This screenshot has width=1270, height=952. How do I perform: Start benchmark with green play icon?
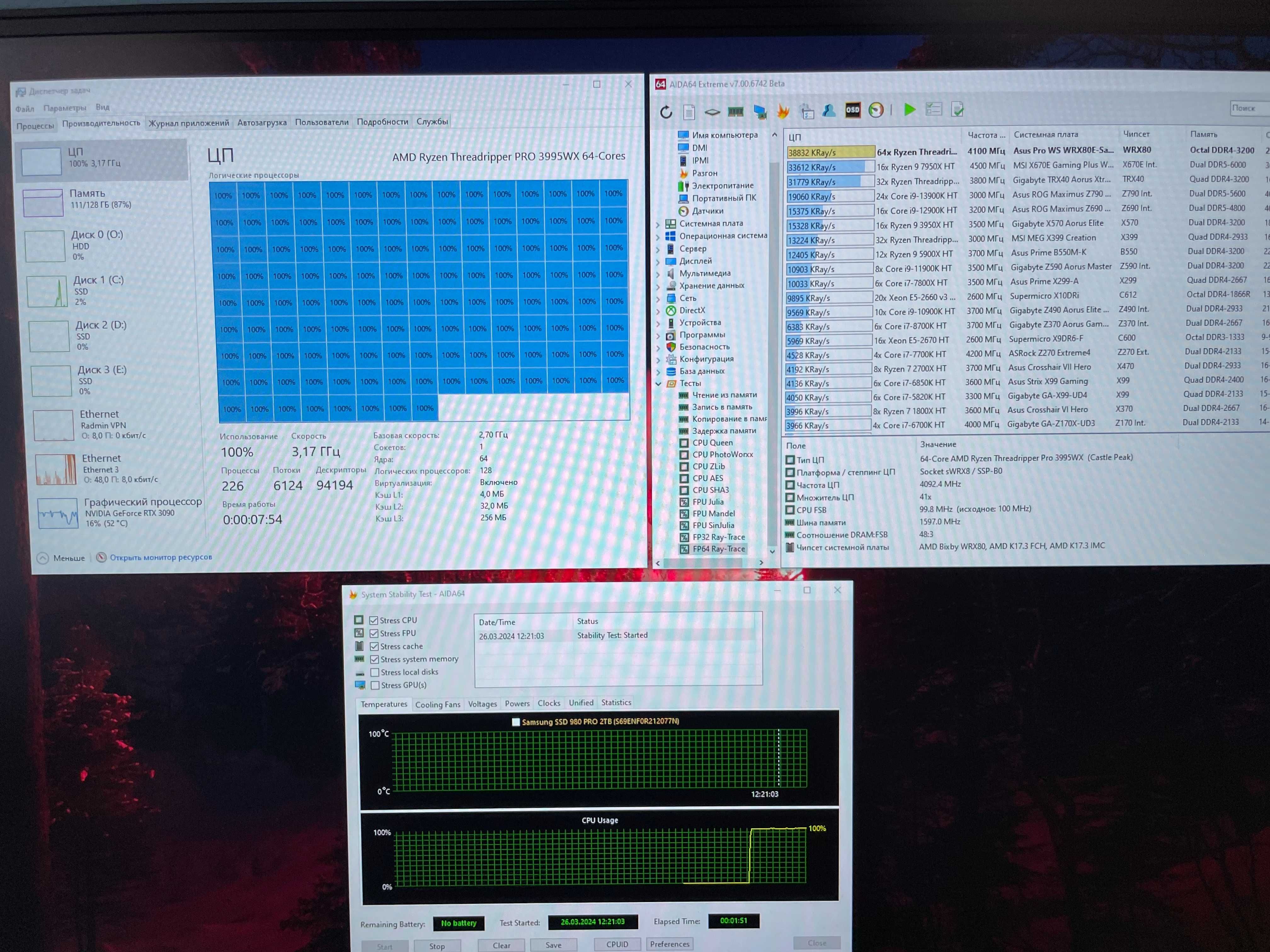pyautogui.click(x=909, y=109)
